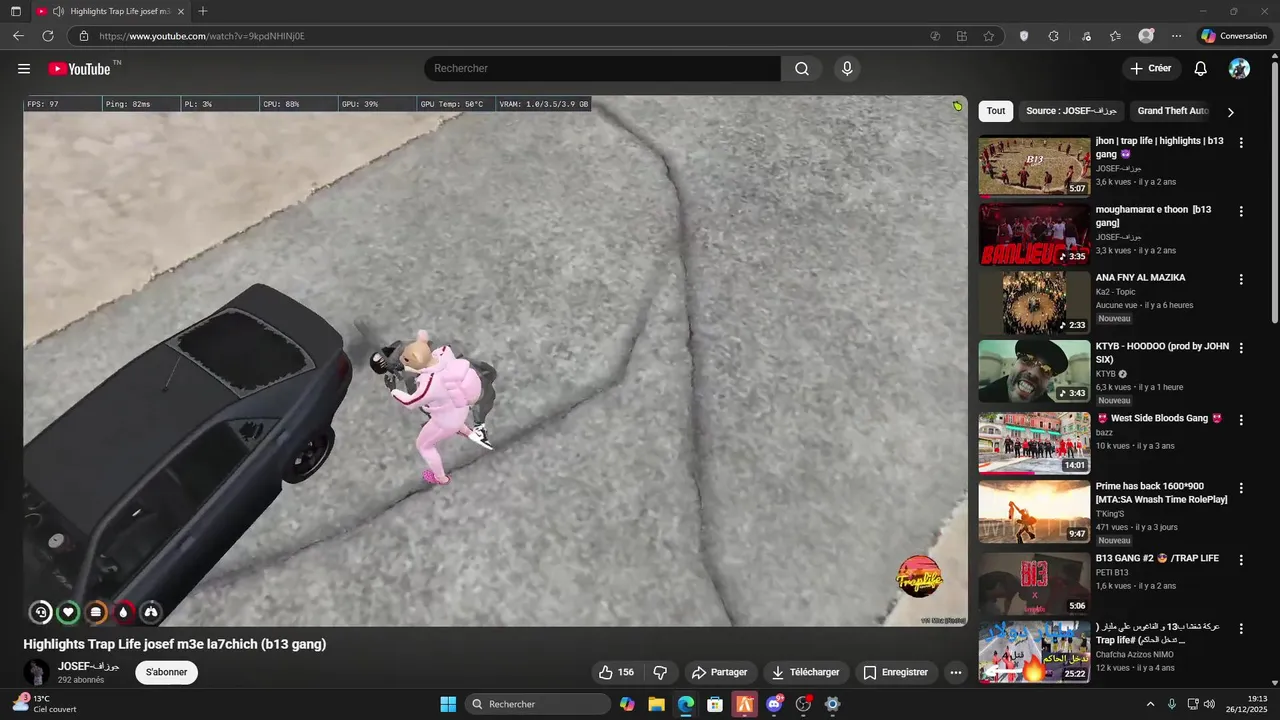Open the Windows Start menu
1280x720 pixels.
pos(448,704)
